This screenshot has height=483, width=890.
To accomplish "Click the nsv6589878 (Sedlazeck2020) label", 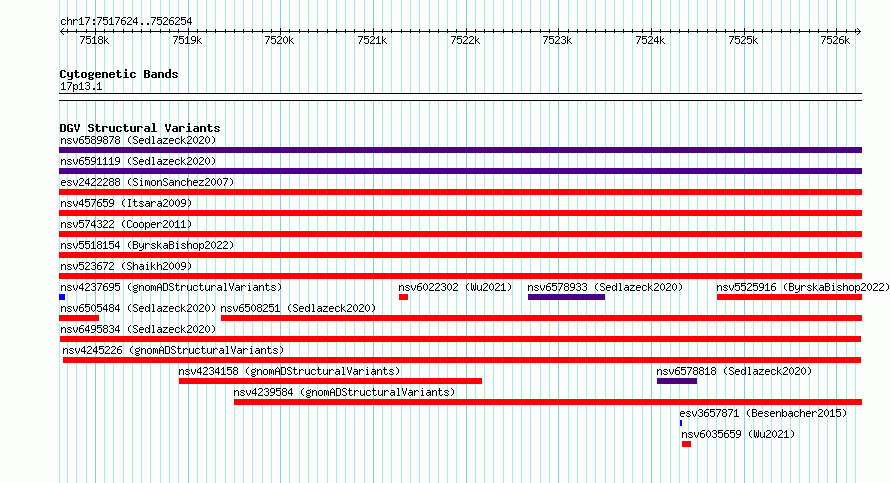I will click(138, 140).
